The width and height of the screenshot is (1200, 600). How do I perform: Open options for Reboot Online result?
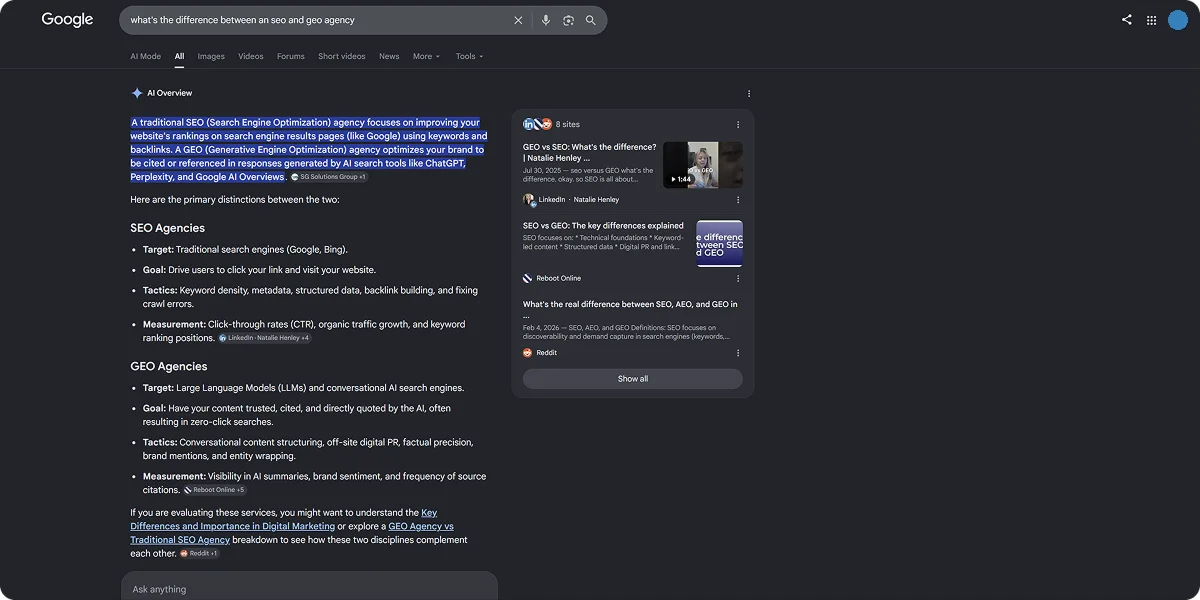738,278
